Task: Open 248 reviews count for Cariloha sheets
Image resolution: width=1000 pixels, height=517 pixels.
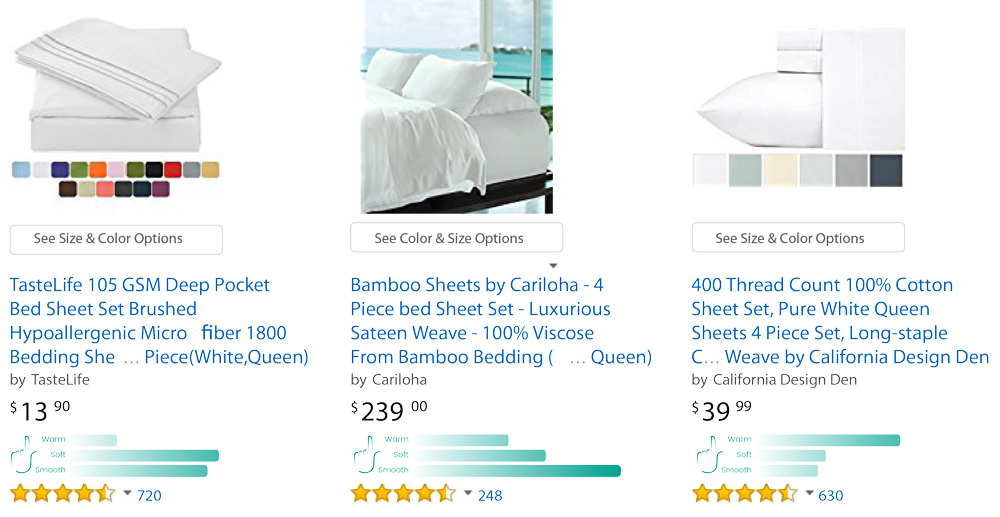Action: coord(490,495)
